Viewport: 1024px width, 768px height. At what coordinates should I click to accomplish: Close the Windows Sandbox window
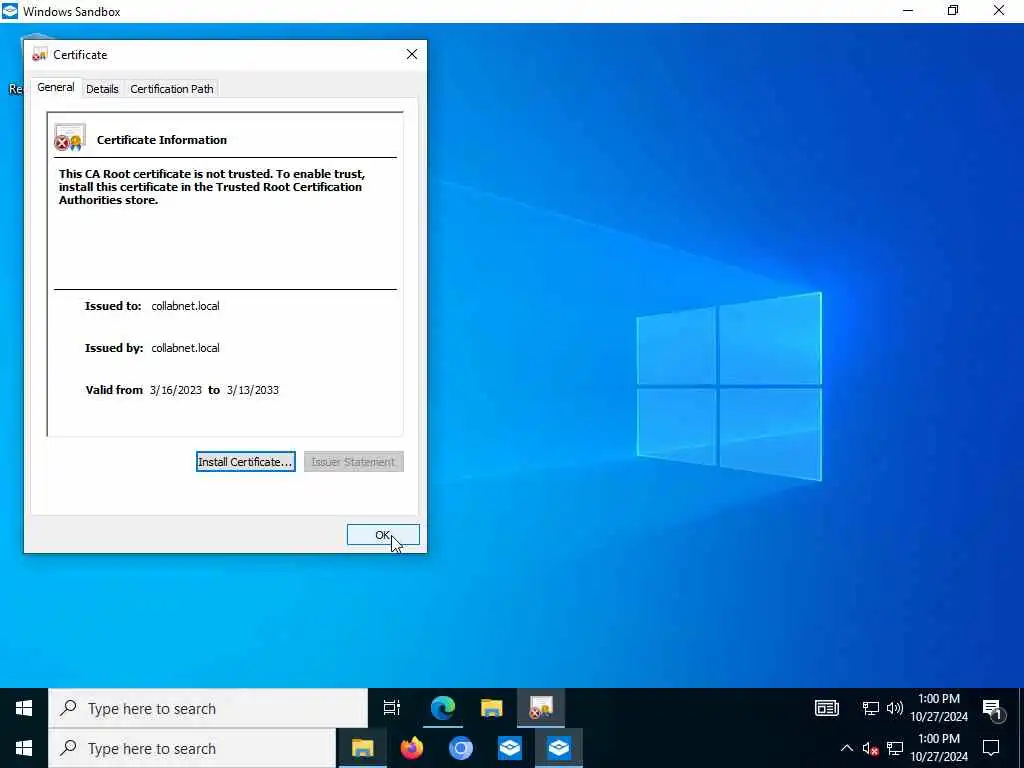pos(999,11)
